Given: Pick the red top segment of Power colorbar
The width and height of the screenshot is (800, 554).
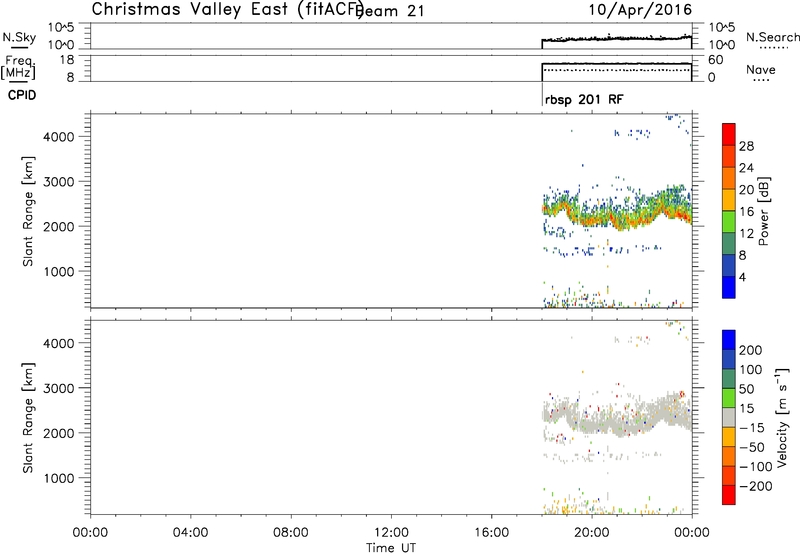Looking at the screenshot, I should (x=729, y=134).
